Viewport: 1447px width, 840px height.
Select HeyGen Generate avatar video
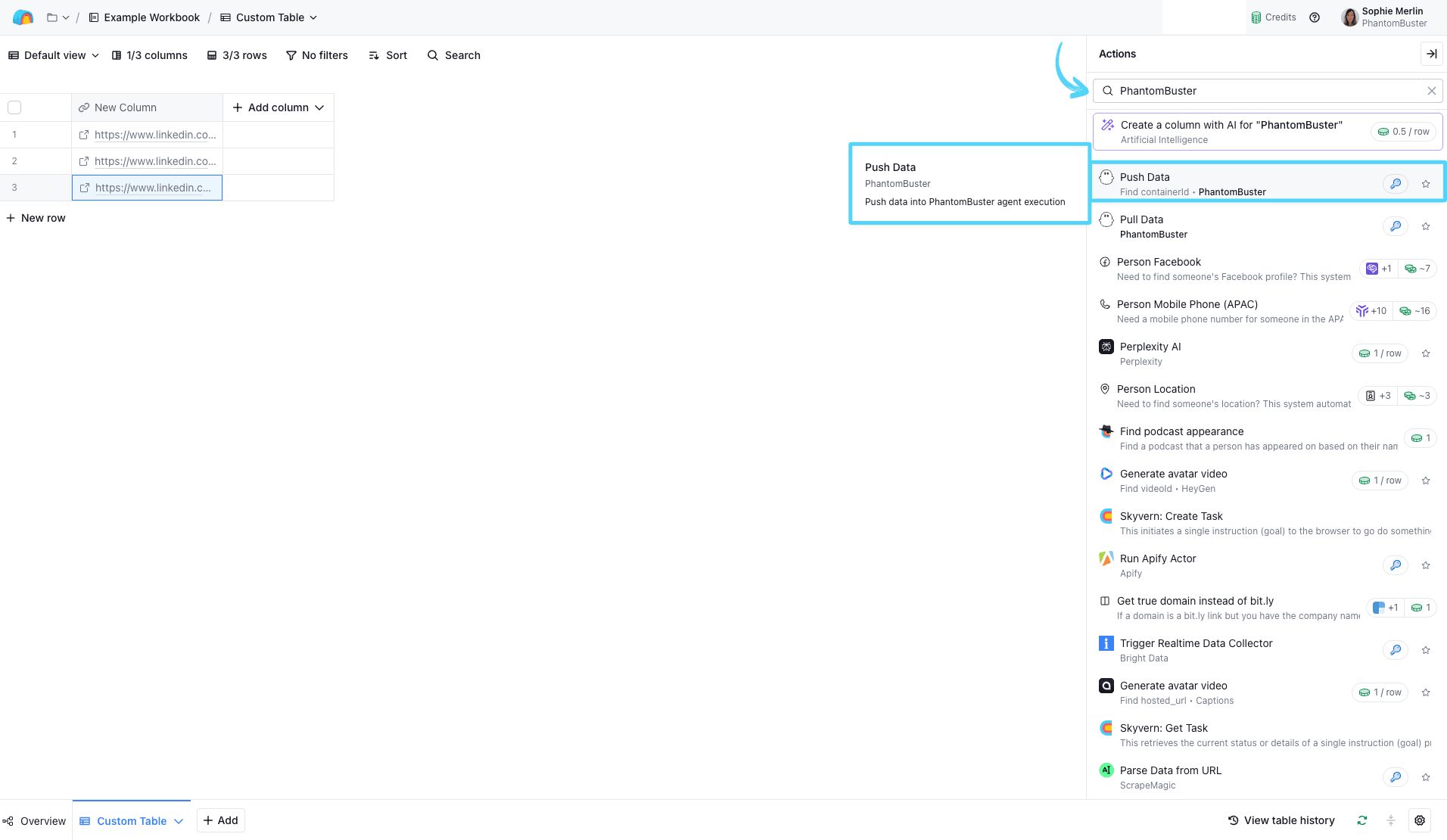coord(1268,480)
